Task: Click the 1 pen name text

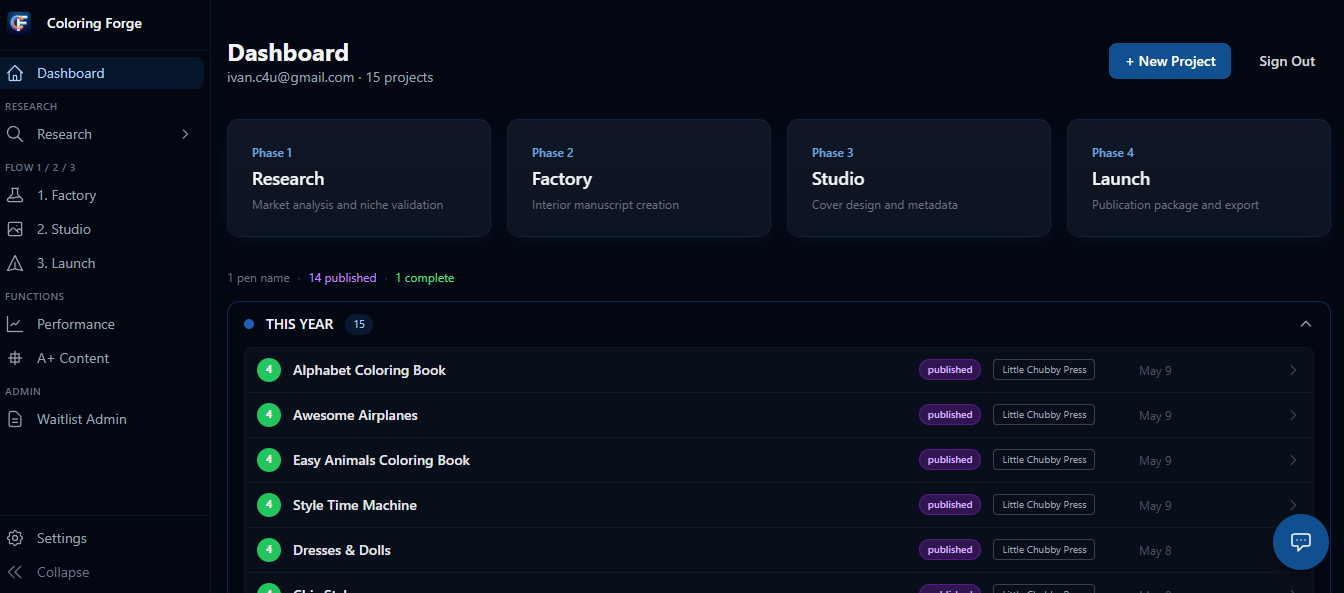Action: click(258, 278)
